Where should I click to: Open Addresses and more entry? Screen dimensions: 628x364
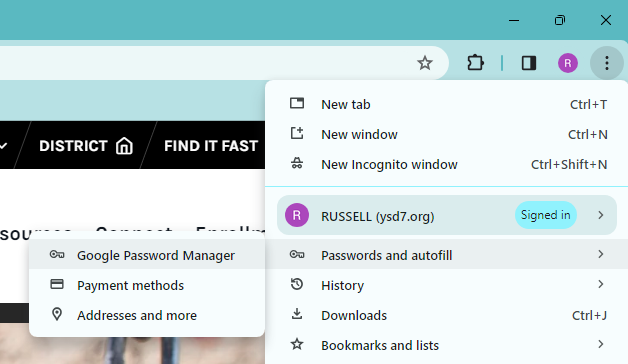147,316
